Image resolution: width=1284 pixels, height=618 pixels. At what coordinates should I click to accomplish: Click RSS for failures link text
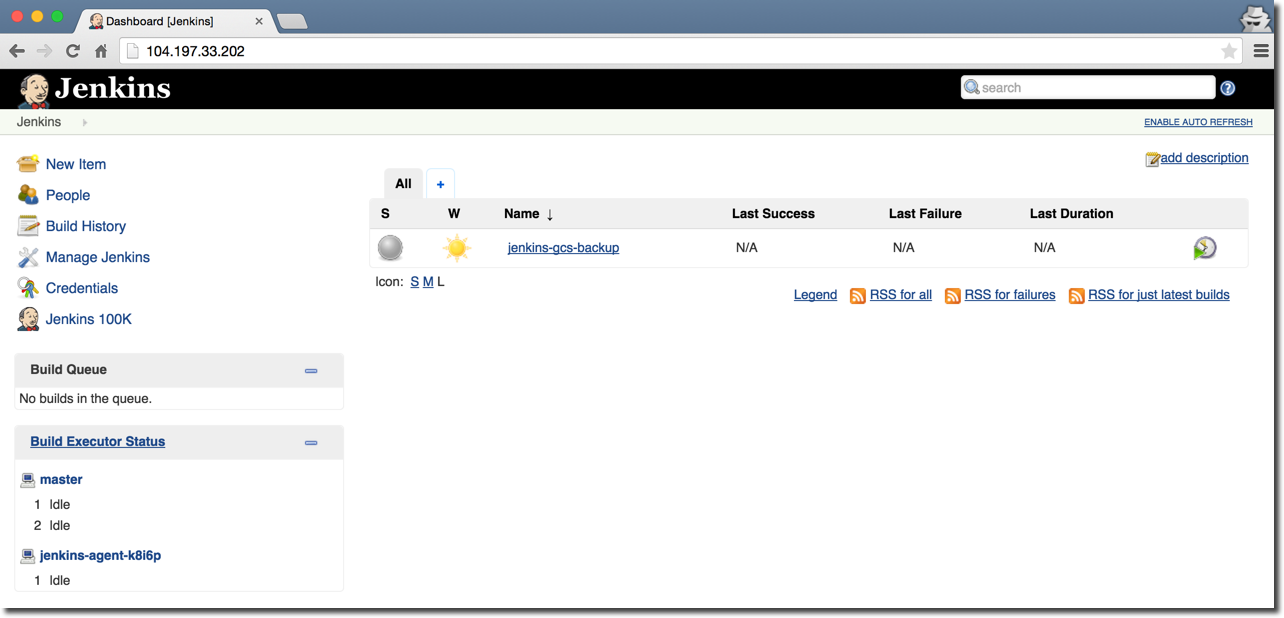1010,295
